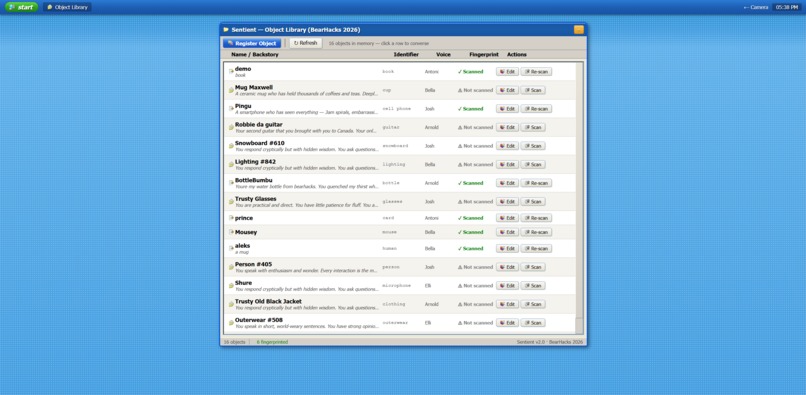Viewport: 806px width, 395px height.
Task: Re-scan the BottleBumbu object
Action: point(536,183)
